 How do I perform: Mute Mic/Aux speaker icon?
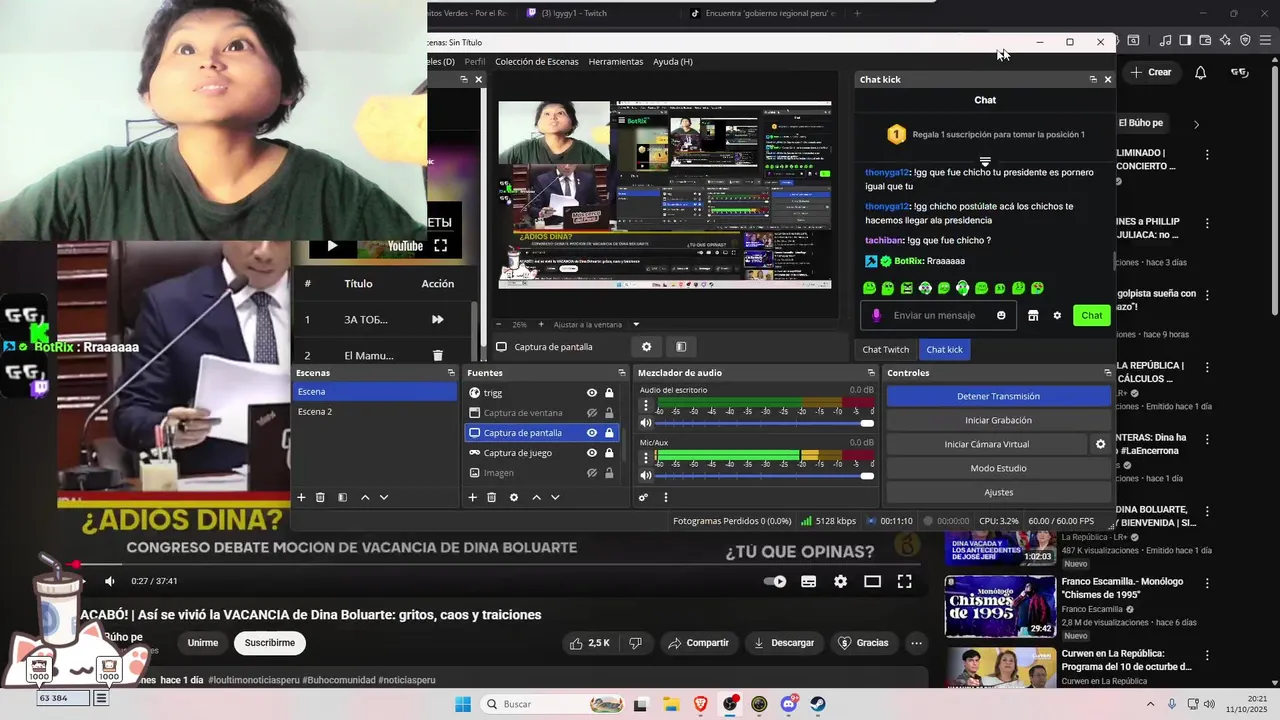[646, 475]
